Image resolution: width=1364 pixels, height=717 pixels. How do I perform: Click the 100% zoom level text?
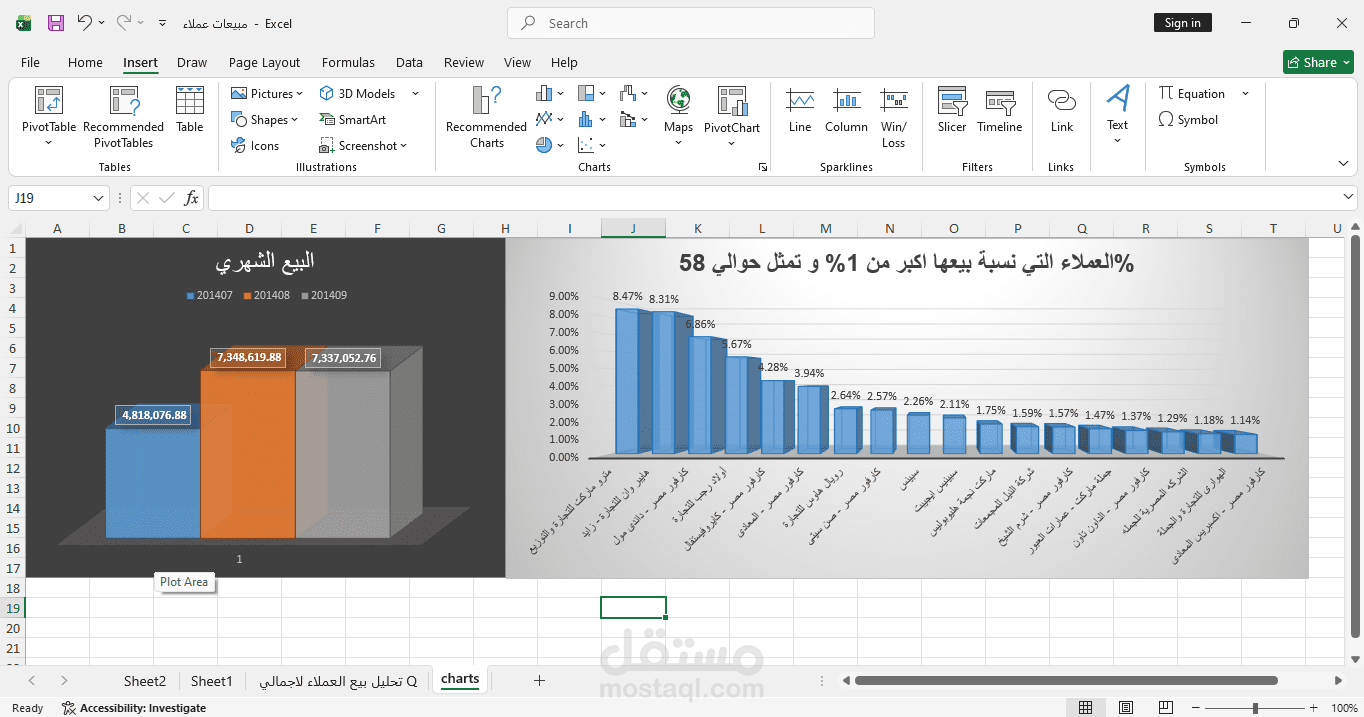1344,708
